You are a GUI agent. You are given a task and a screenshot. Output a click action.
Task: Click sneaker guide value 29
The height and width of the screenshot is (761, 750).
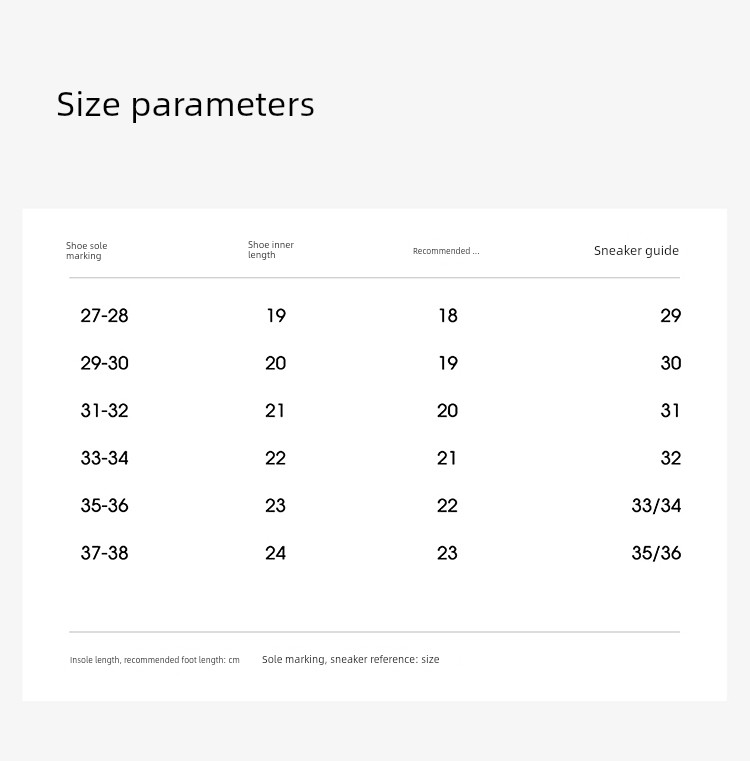pos(670,316)
